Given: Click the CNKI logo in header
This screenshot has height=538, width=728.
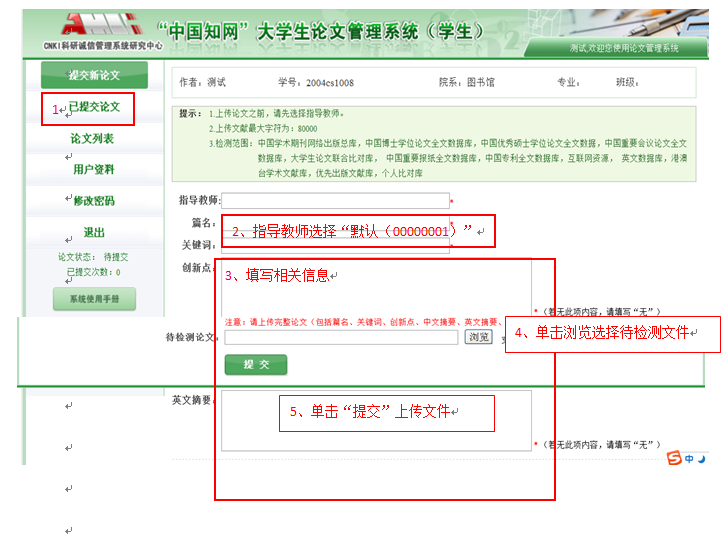Looking at the screenshot, I should tap(103, 32).
